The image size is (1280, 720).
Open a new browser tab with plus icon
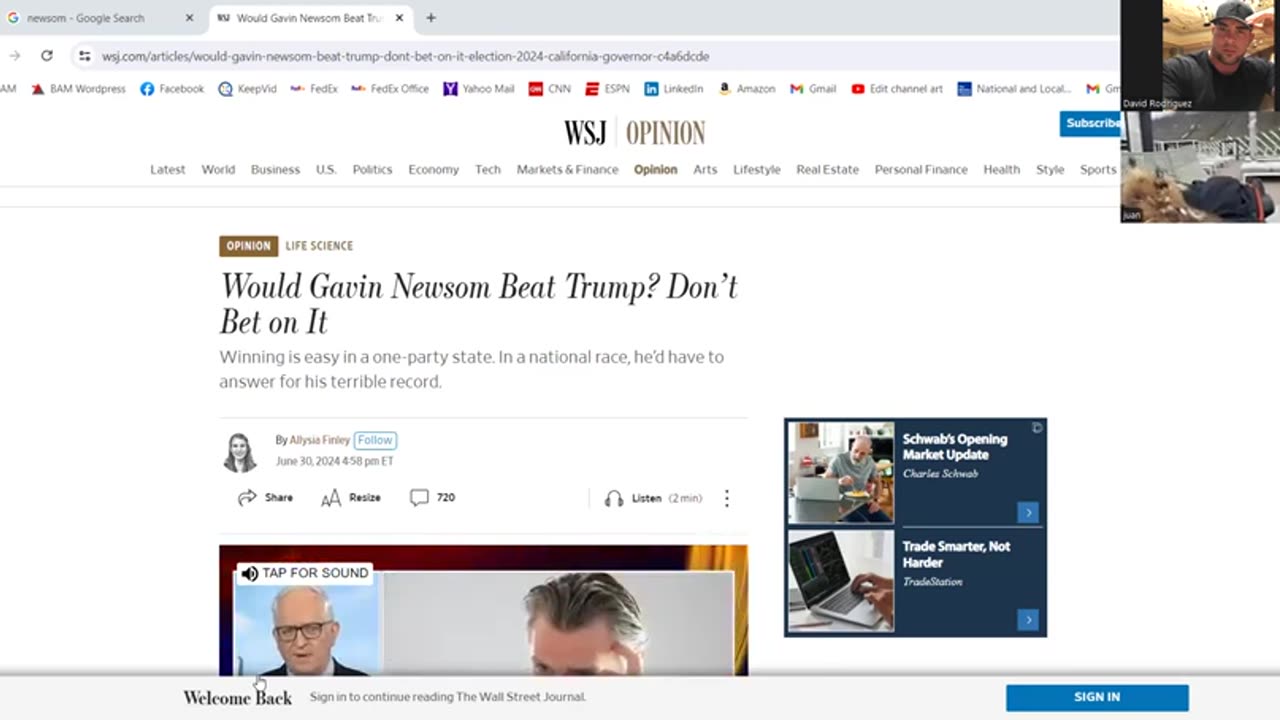click(431, 18)
